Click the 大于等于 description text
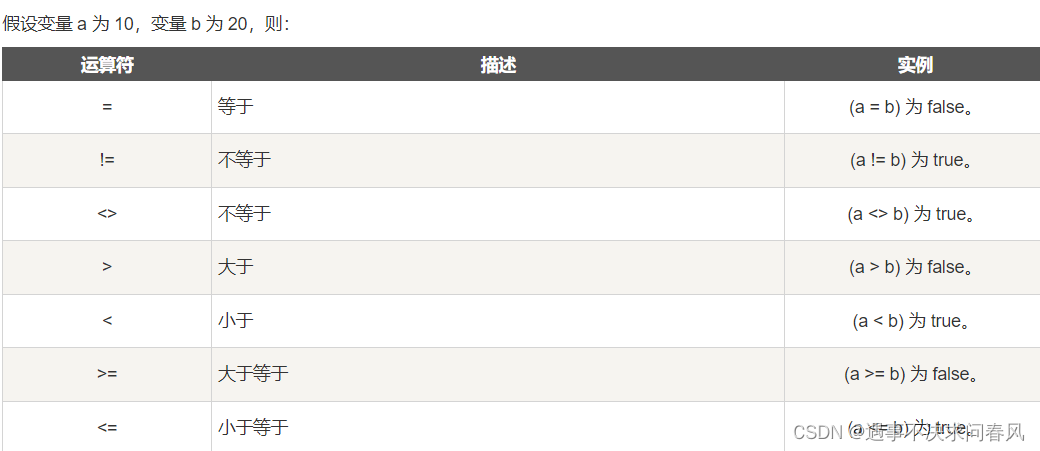Screen dimensions: 1040x451 pos(253,373)
